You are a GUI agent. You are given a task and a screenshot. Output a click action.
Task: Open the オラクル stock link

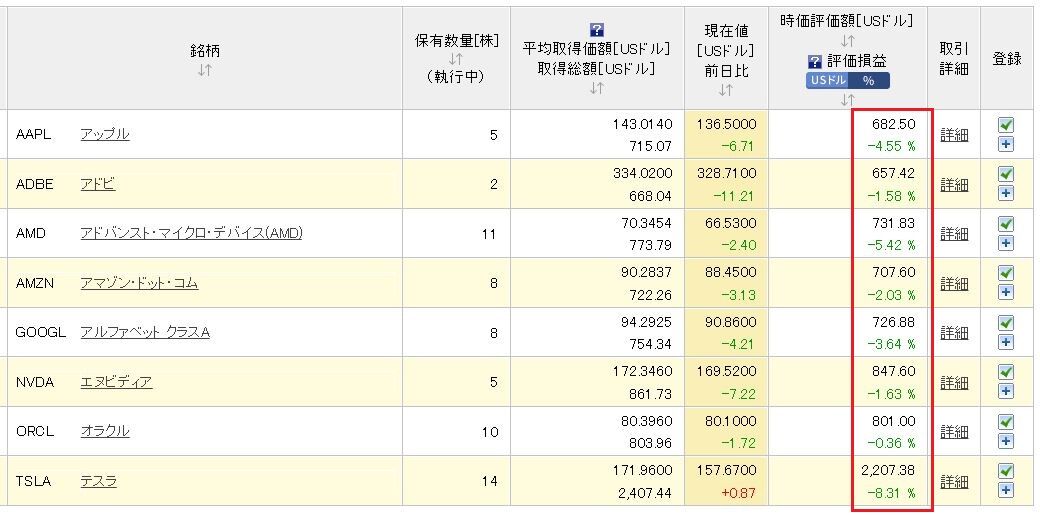click(x=105, y=431)
